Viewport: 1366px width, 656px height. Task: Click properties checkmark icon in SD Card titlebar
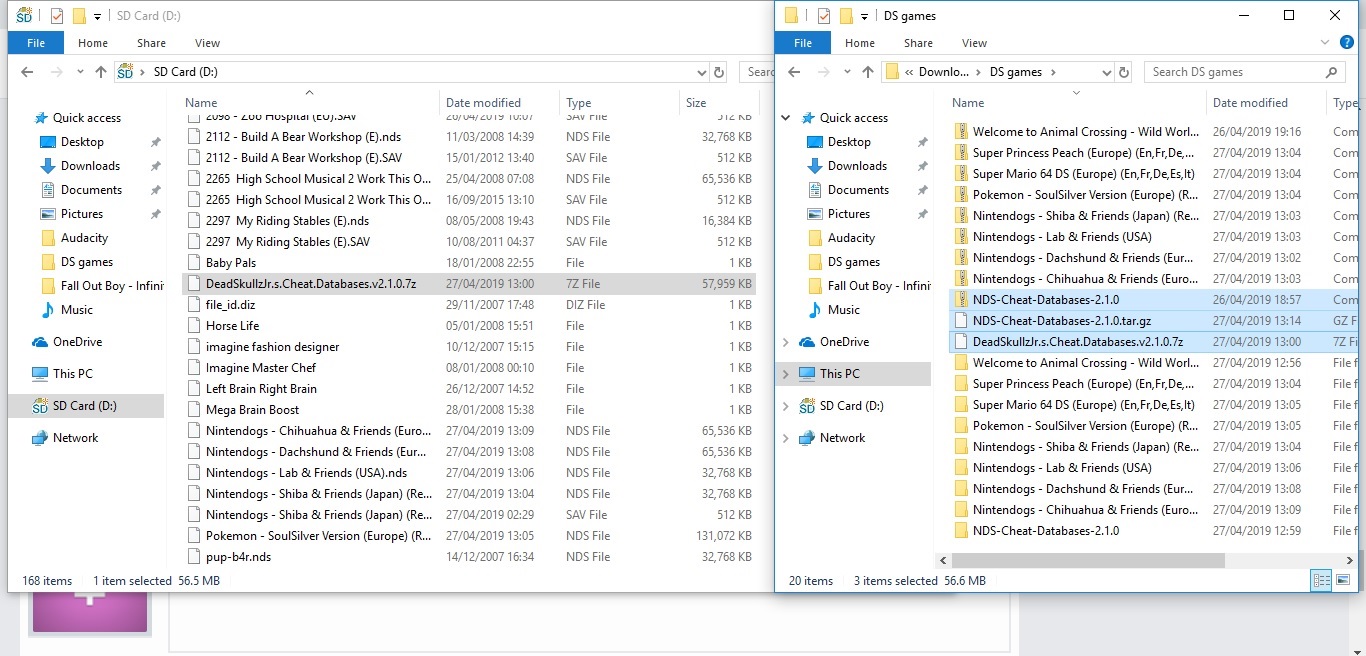(x=57, y=16)
